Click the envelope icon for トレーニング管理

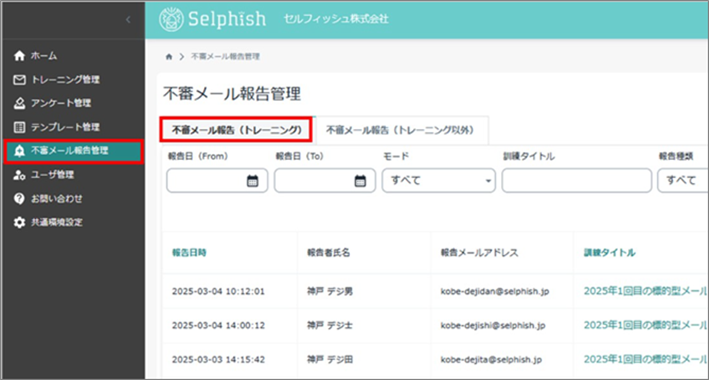tap(19, 80)
